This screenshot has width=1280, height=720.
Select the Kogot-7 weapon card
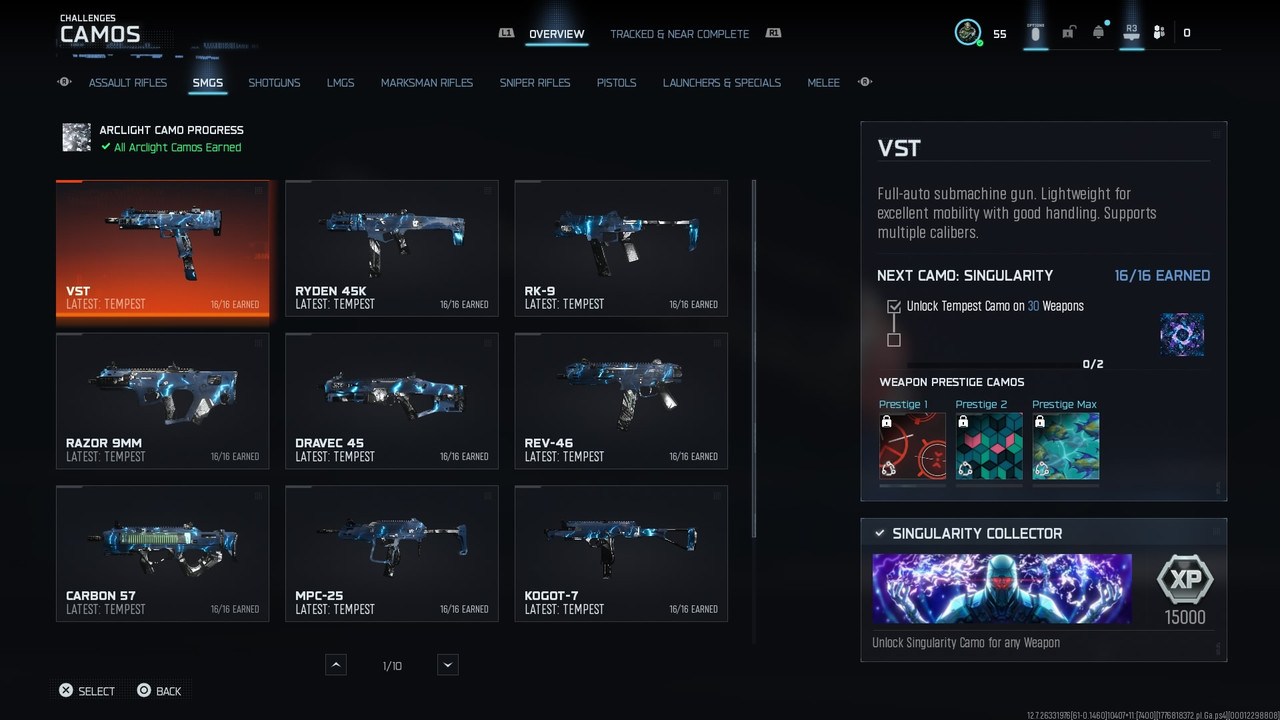point(621,554)
